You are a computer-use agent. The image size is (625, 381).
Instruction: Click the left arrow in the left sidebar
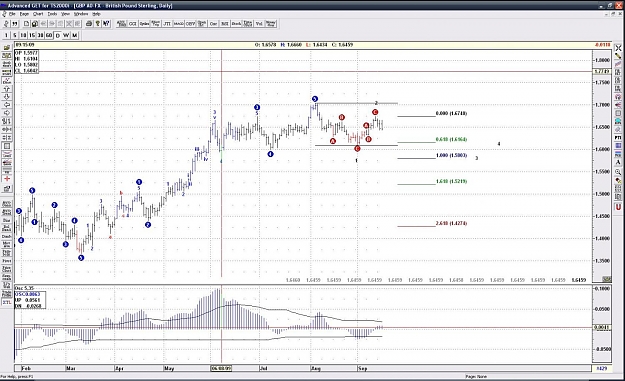[x=7, y=105]
